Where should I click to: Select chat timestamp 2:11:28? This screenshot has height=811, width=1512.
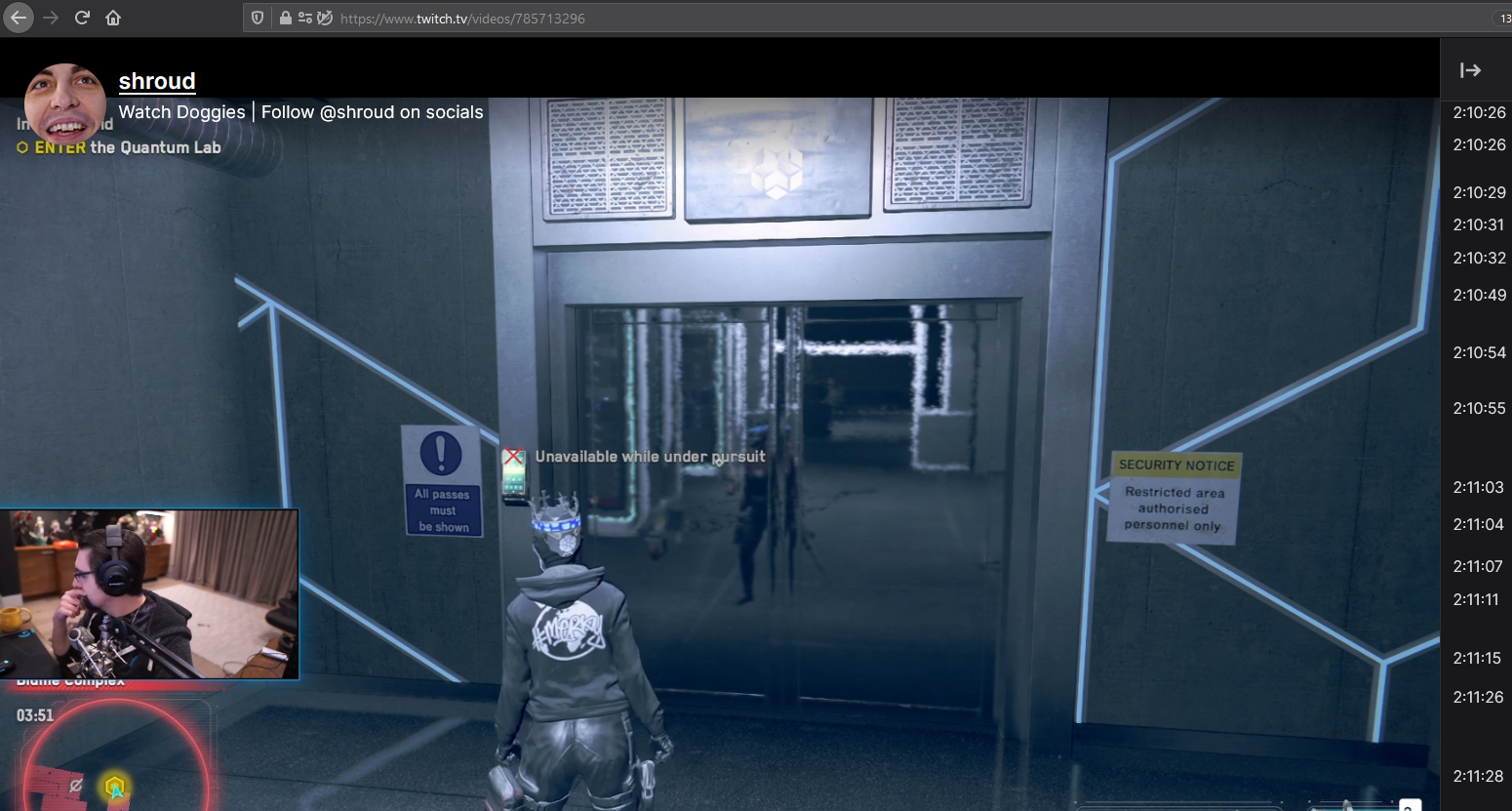(x=1478, y=776)
